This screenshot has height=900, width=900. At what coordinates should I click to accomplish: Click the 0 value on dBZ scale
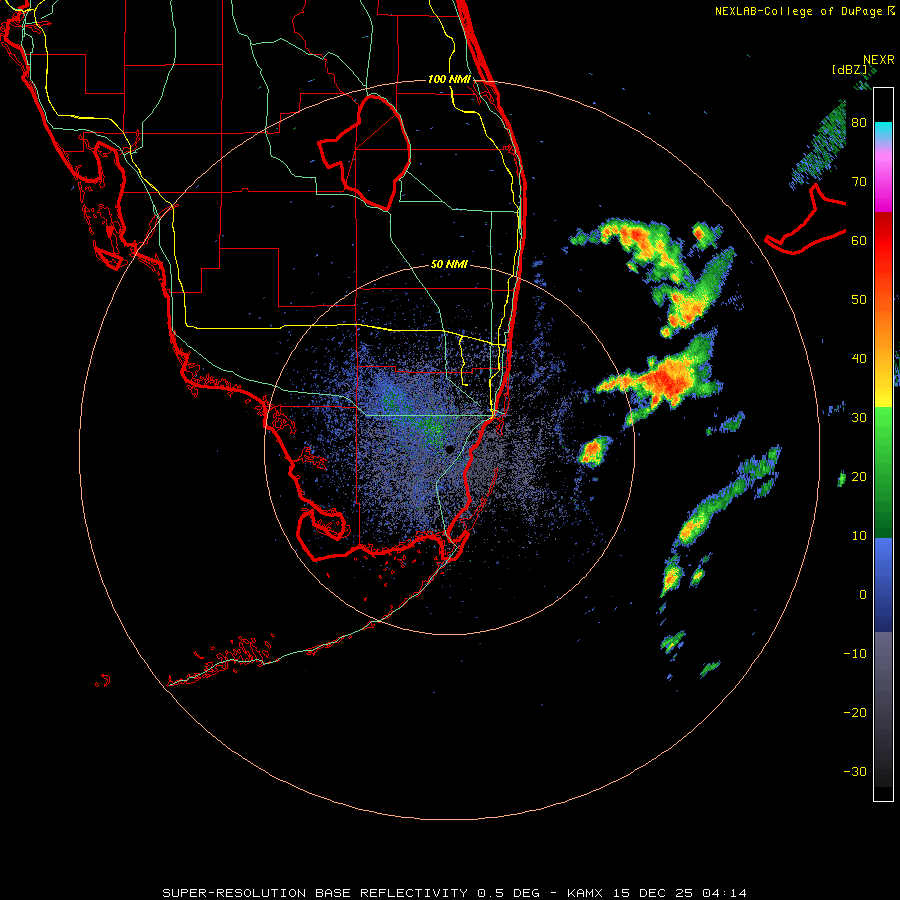pos(863,595)
